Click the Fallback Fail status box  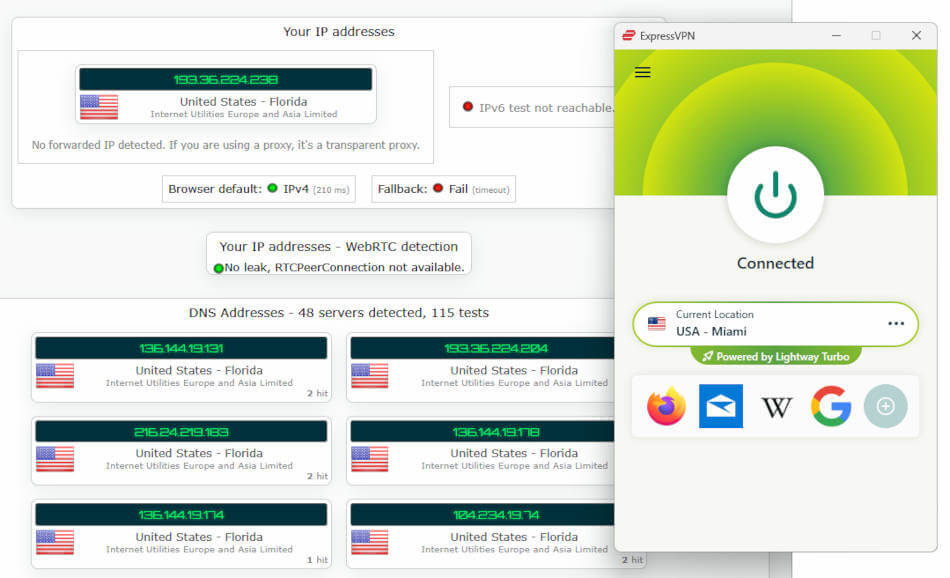[x=443, y=189]
